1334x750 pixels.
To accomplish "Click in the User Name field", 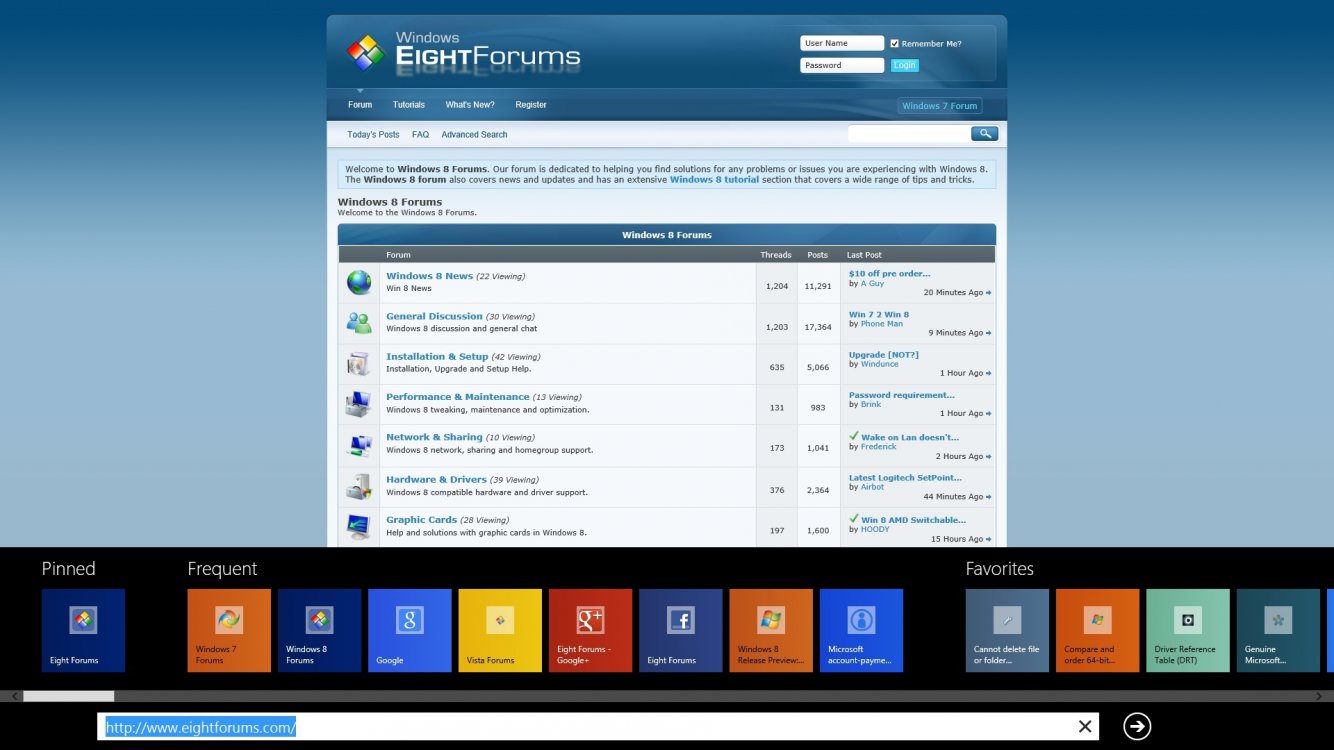I will pyautogui.click(x=842, y=43).
